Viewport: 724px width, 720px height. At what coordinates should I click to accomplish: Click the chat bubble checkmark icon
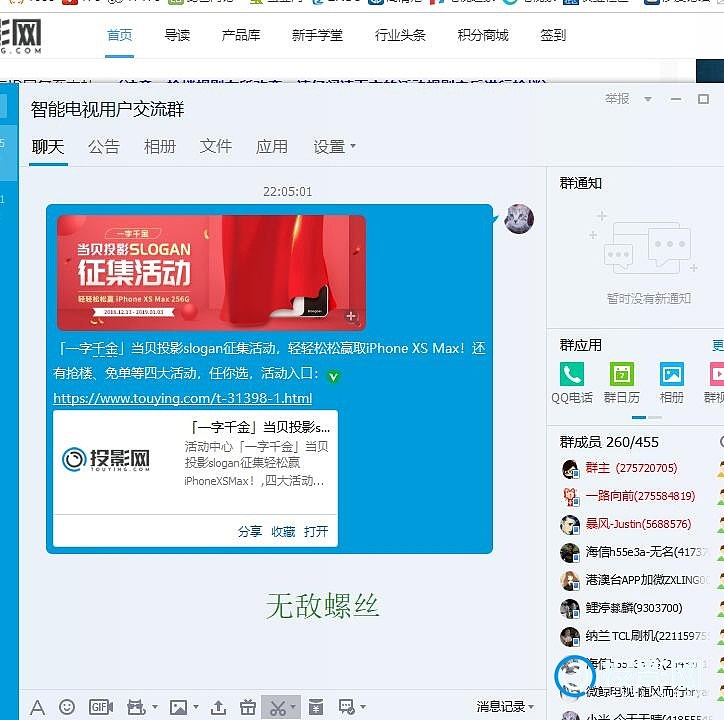click(x=346, y=707)
